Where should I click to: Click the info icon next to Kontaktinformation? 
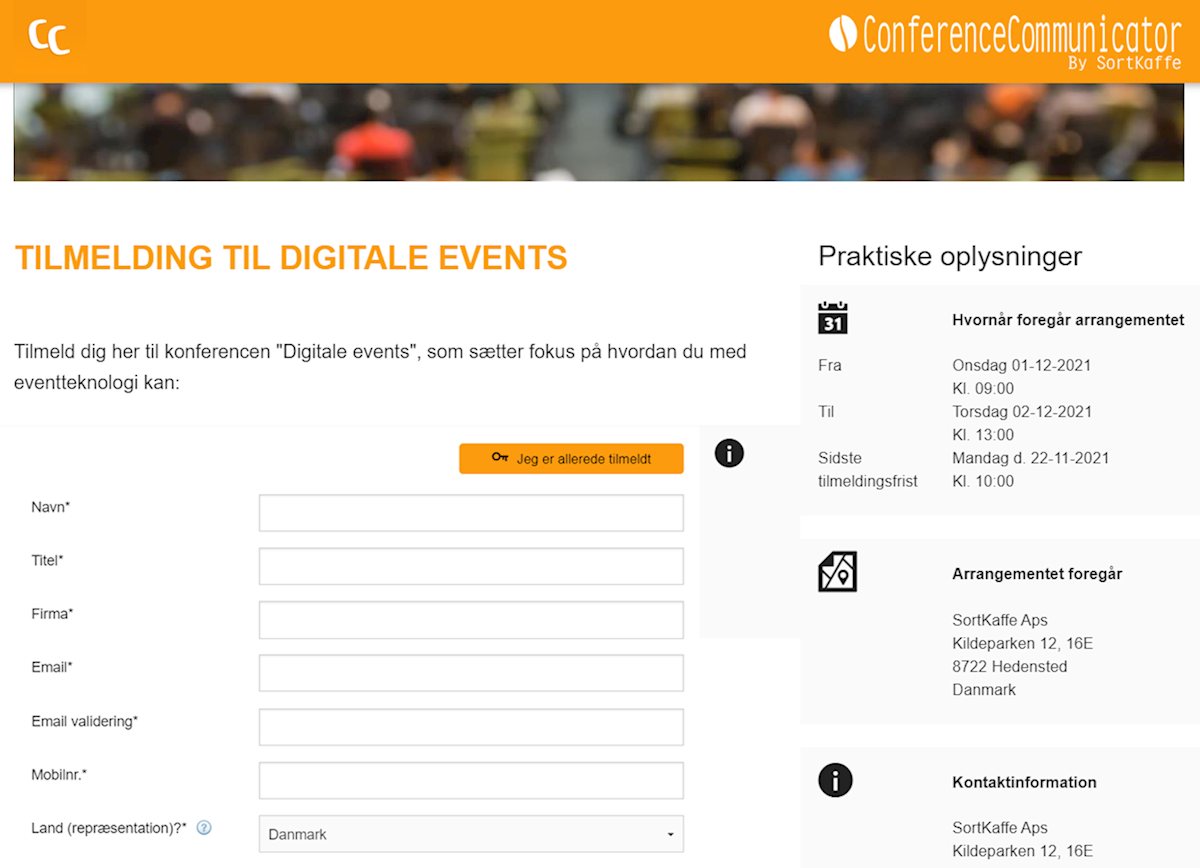point(835,780)
